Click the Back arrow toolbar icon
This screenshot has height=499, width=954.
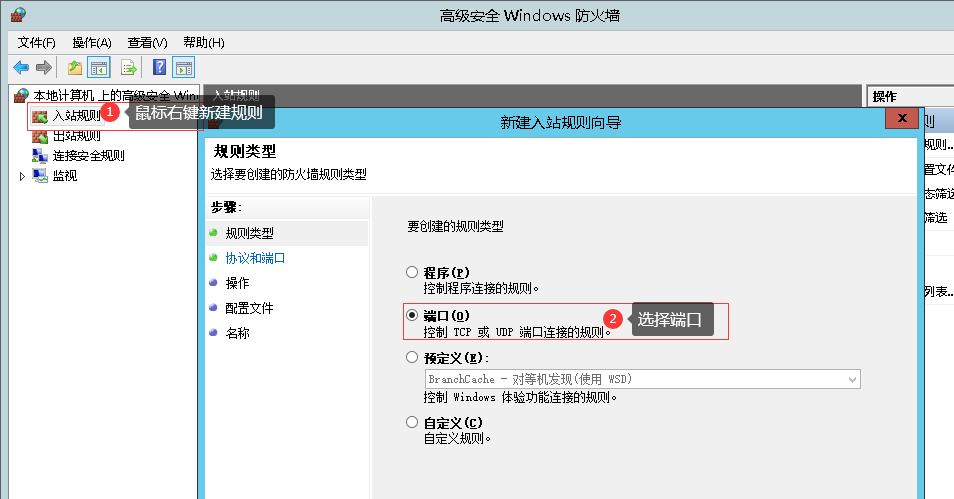21,68
